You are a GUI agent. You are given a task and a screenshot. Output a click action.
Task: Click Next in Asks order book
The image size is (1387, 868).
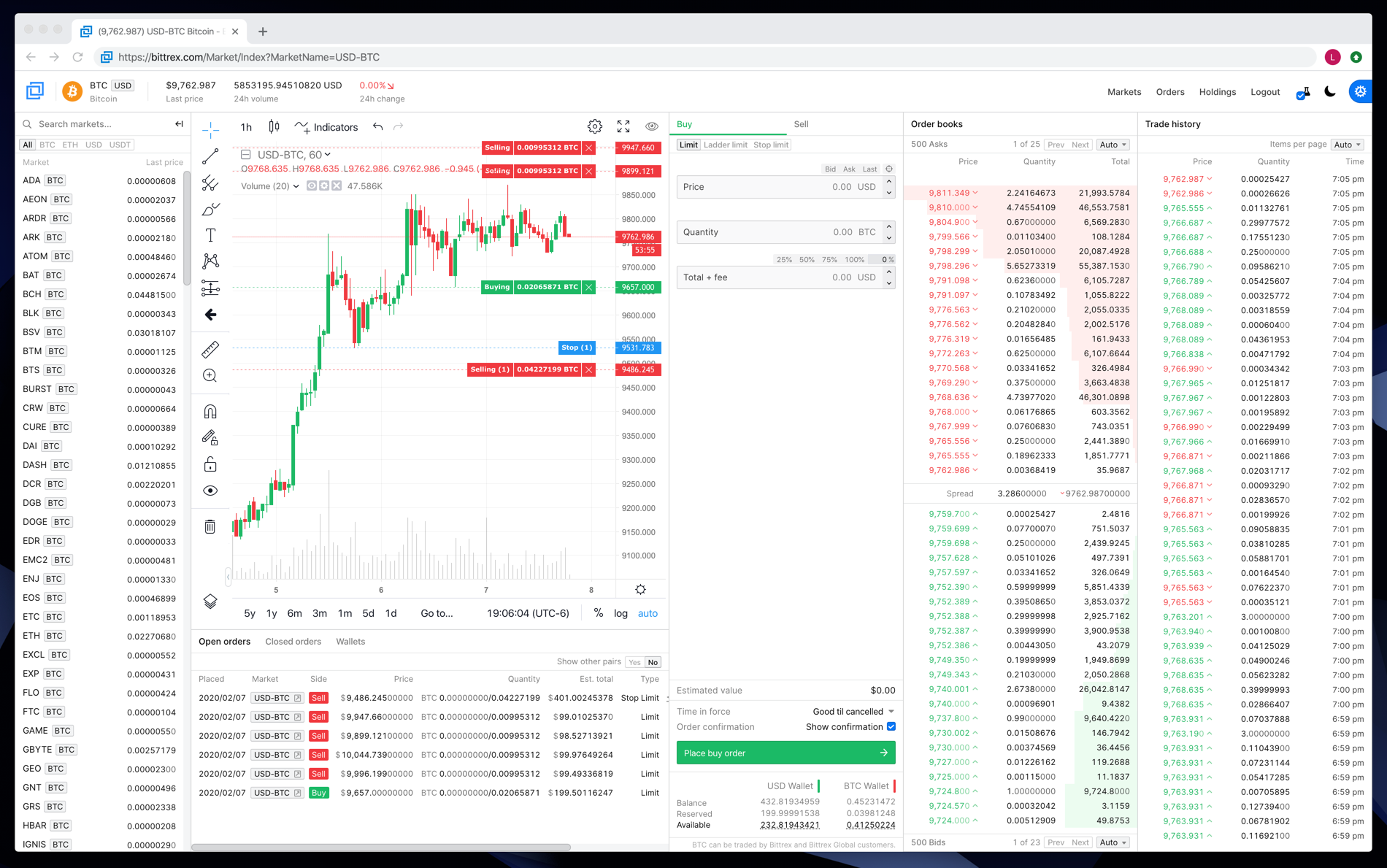point(1080,145)
